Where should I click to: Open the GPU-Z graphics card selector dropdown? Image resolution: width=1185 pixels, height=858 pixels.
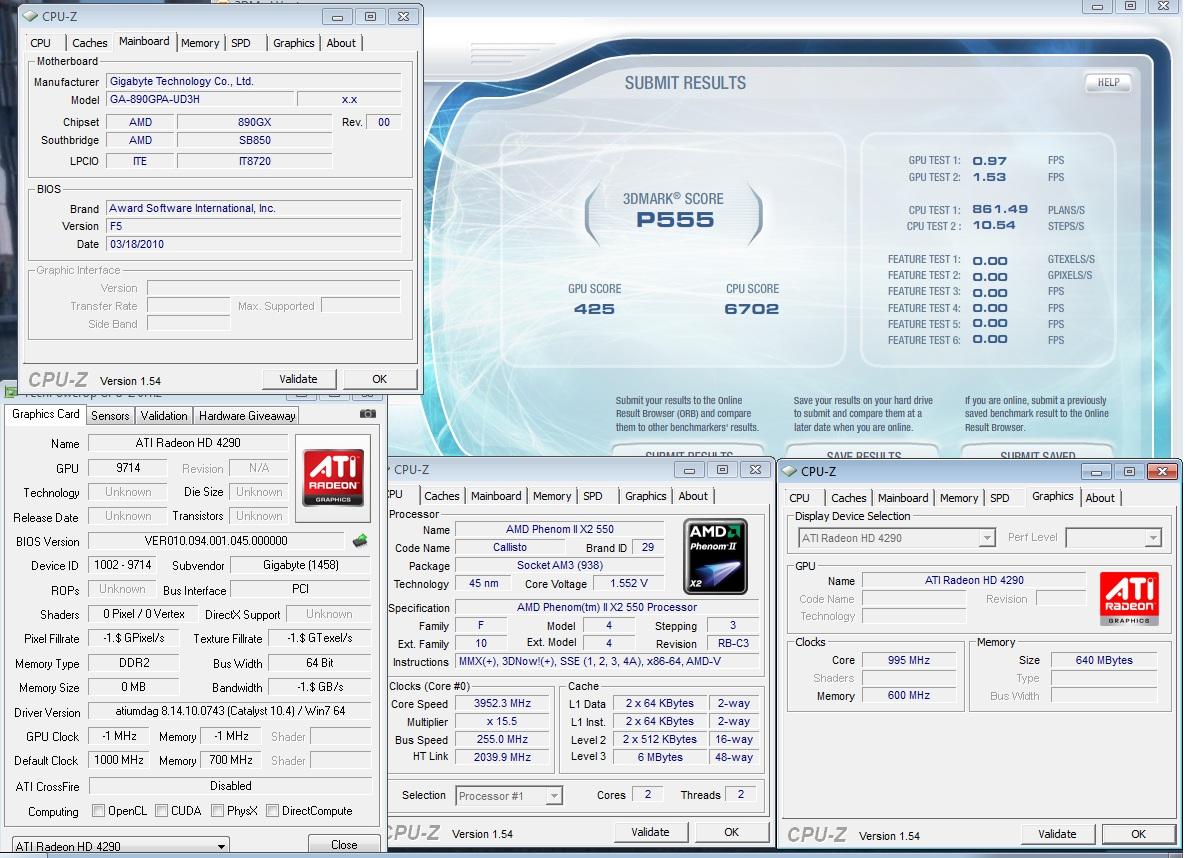click(221, 846)
